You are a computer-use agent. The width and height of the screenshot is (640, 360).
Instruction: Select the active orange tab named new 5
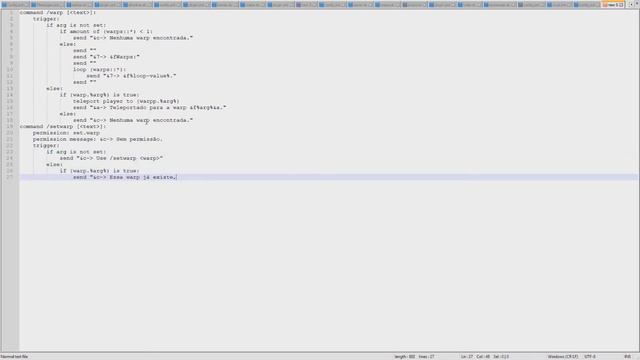point(613,5)
